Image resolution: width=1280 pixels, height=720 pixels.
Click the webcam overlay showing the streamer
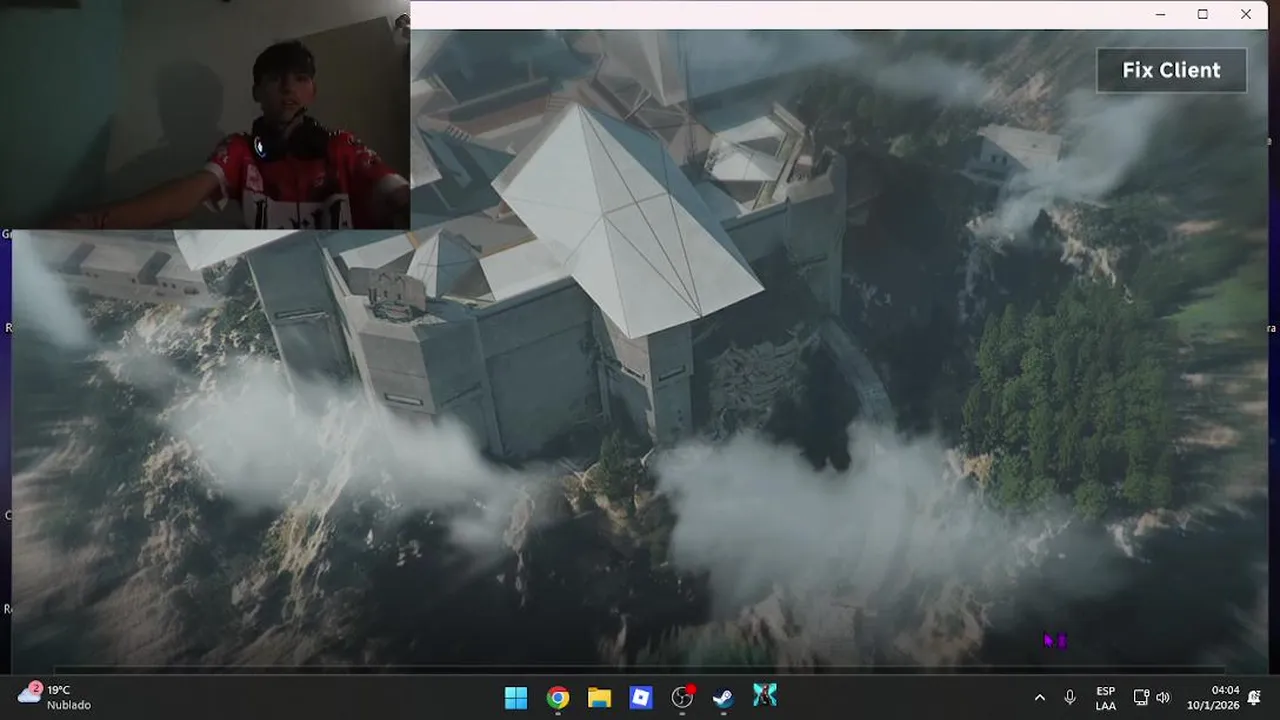pos(205,115)
